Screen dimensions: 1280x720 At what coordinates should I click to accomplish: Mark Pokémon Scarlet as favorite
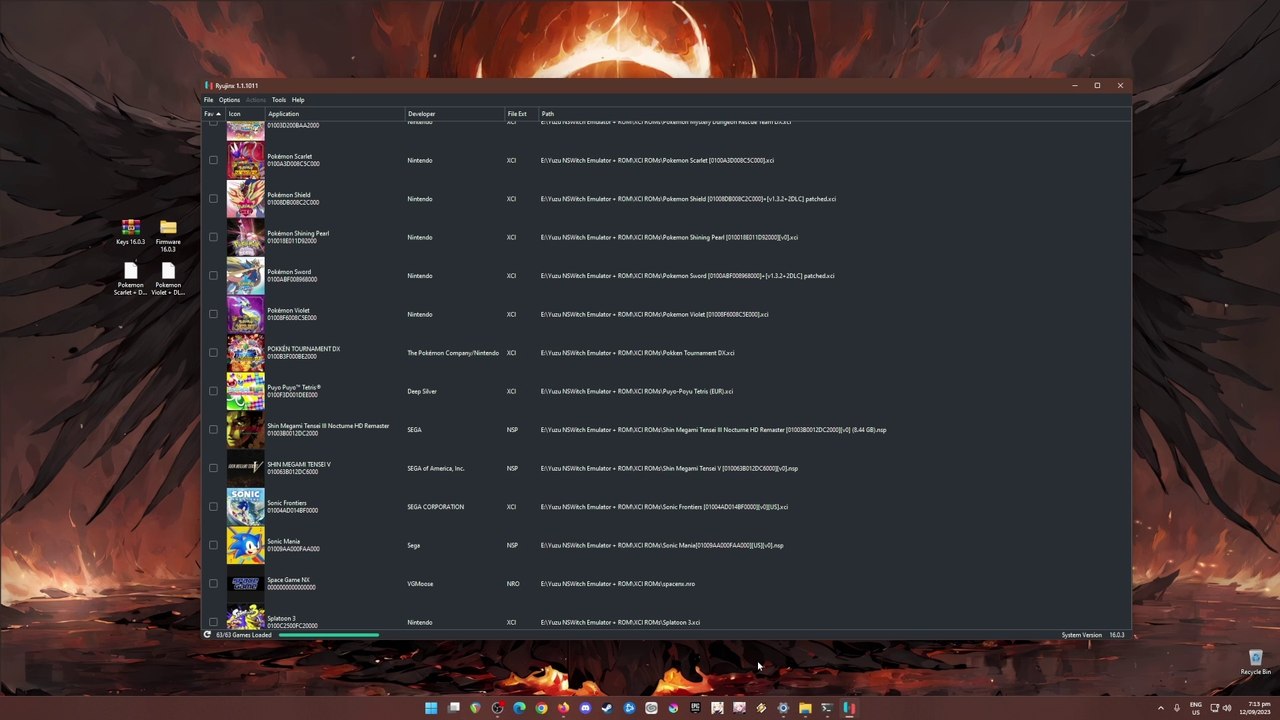click(213, 160)
